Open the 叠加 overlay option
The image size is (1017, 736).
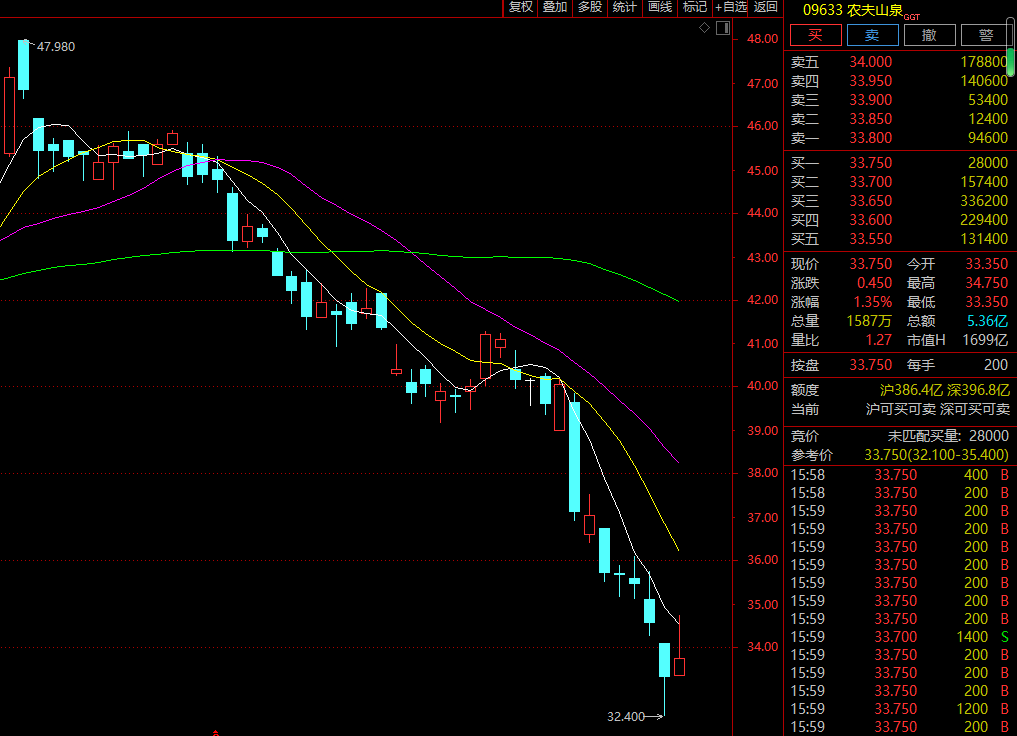555,7
